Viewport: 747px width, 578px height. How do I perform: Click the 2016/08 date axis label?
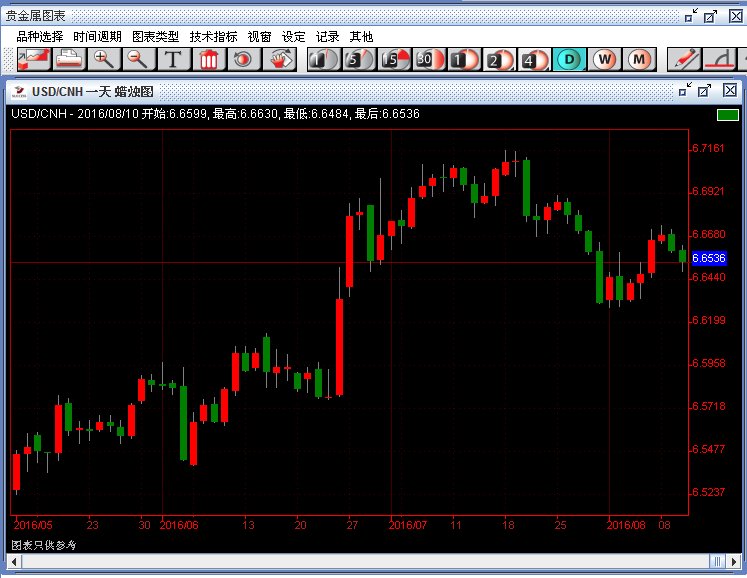(x=626, y=525)
